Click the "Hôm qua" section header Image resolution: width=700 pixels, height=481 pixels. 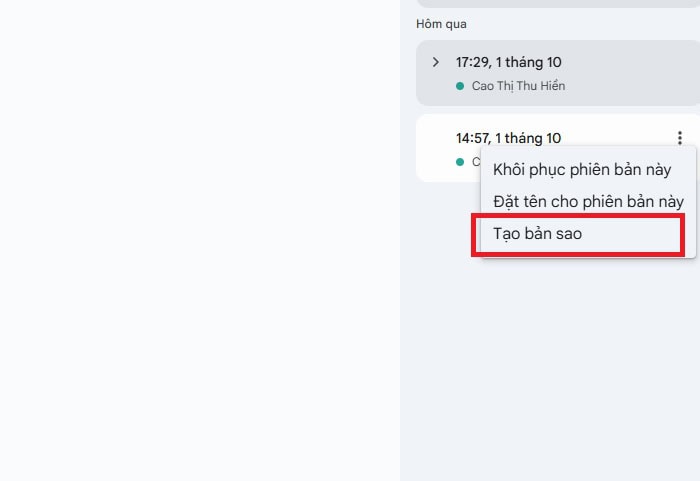[x=441, y=24]
